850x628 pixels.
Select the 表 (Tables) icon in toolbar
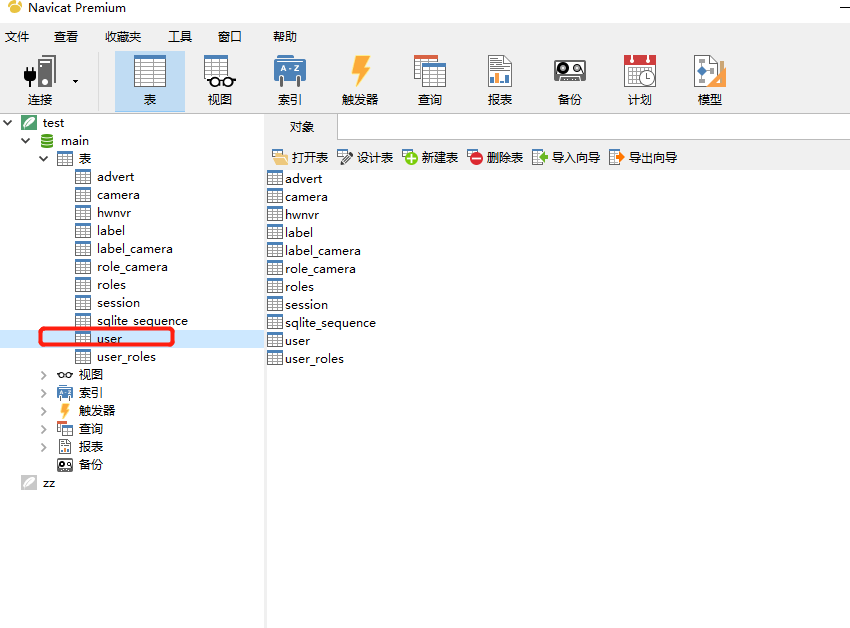[x=149, y=80]
